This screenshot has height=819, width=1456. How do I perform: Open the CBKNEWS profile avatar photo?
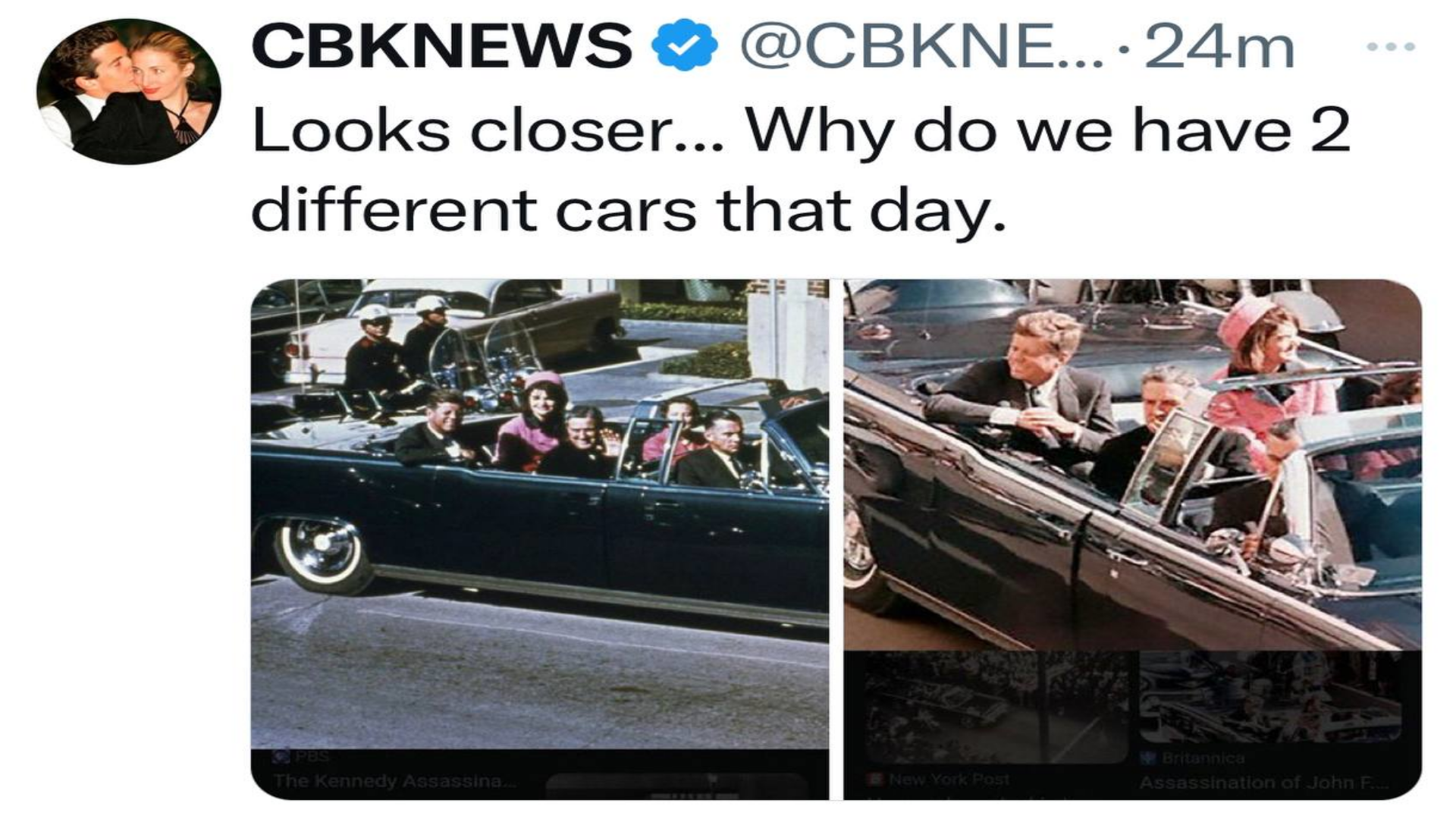[129, 92]
